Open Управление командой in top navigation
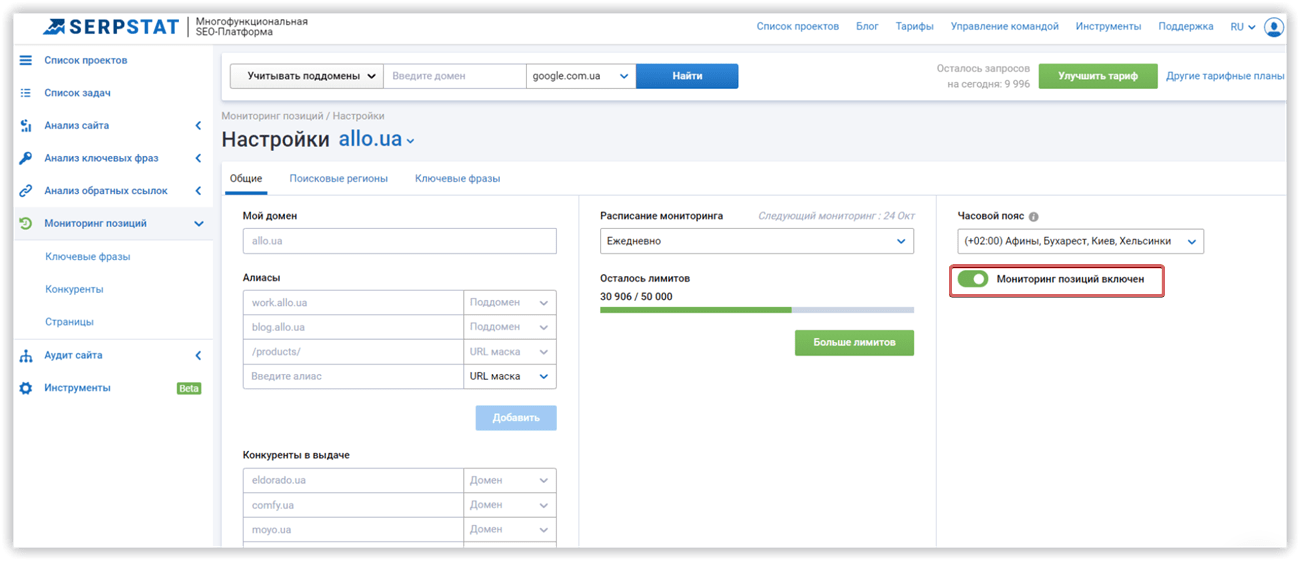This screenshot has height=561, width=1300. click(1005, 27)
